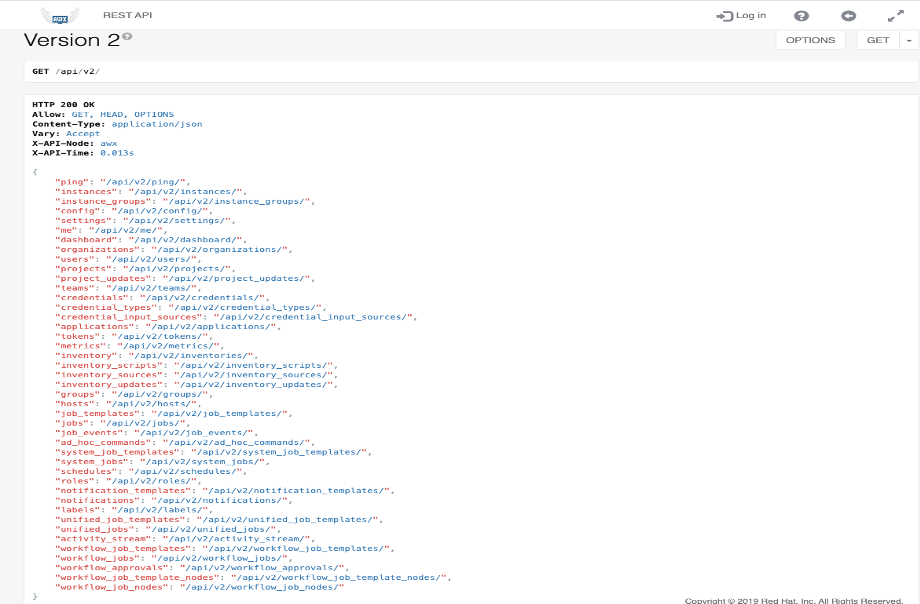
Task: Open the /api/v2/inventory_updates/ link
Action: pyautogui.click(x=253, y=384)
